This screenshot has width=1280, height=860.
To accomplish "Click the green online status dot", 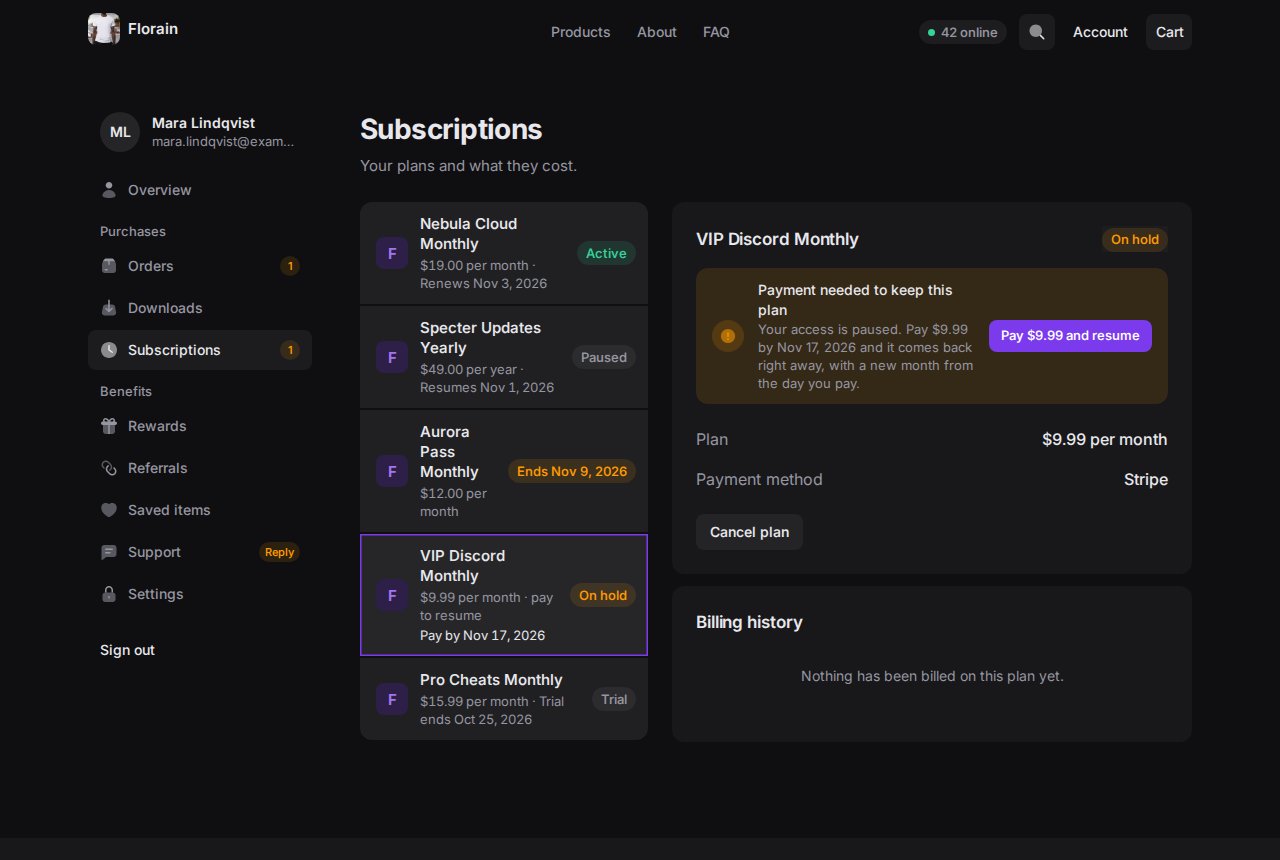I will tap(932, 33).
